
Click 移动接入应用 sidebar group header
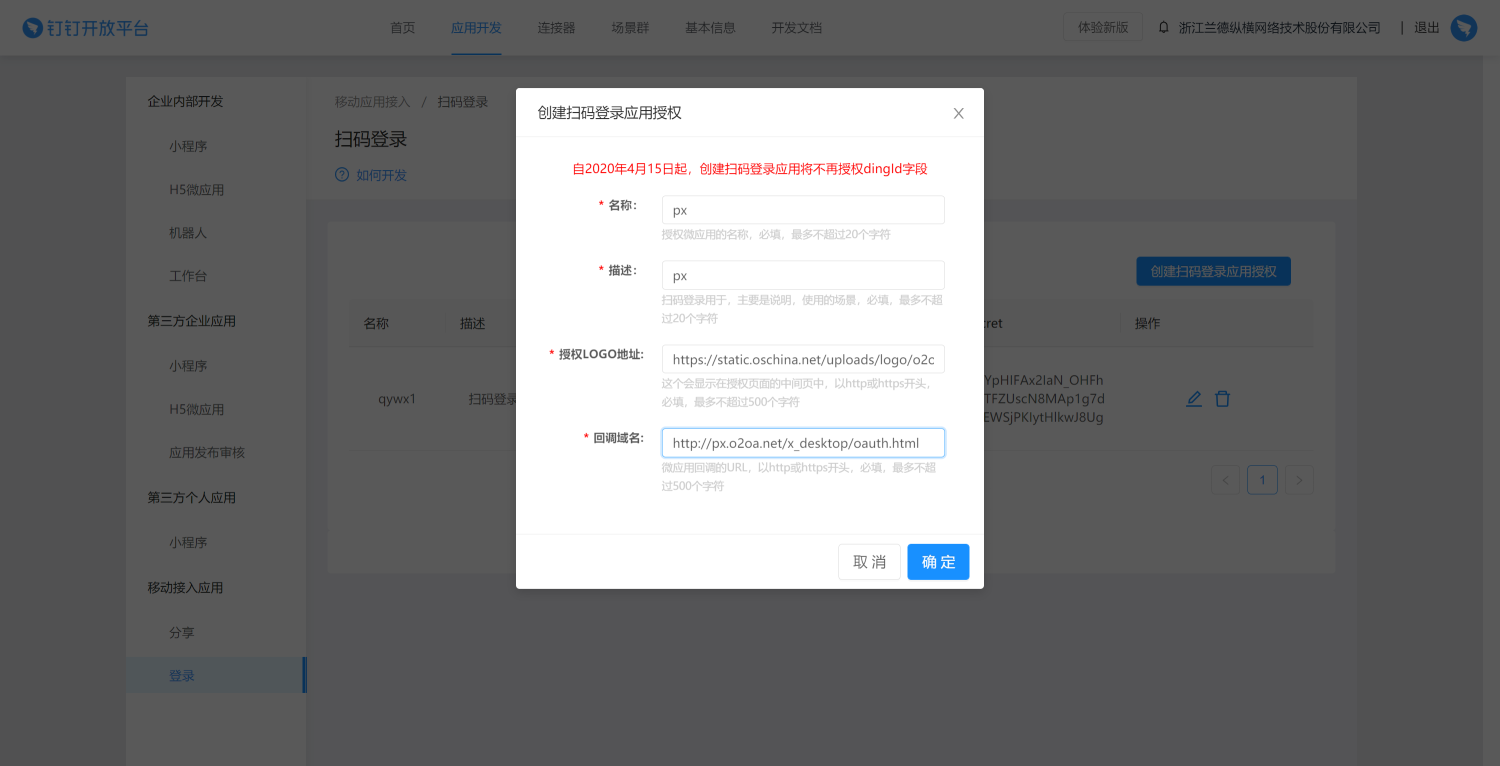[186, 587]
